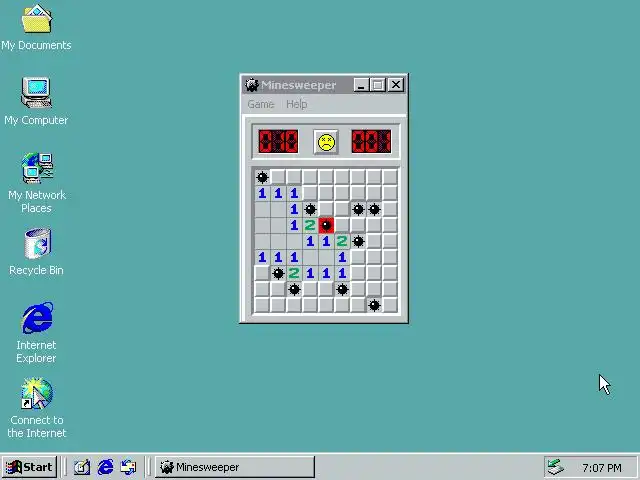Viewport: 640px width, 480px height.
Task: Click the green 2 starting the '2 1 1 1' row
Action: pyautogui.click(x=294, y=273)
